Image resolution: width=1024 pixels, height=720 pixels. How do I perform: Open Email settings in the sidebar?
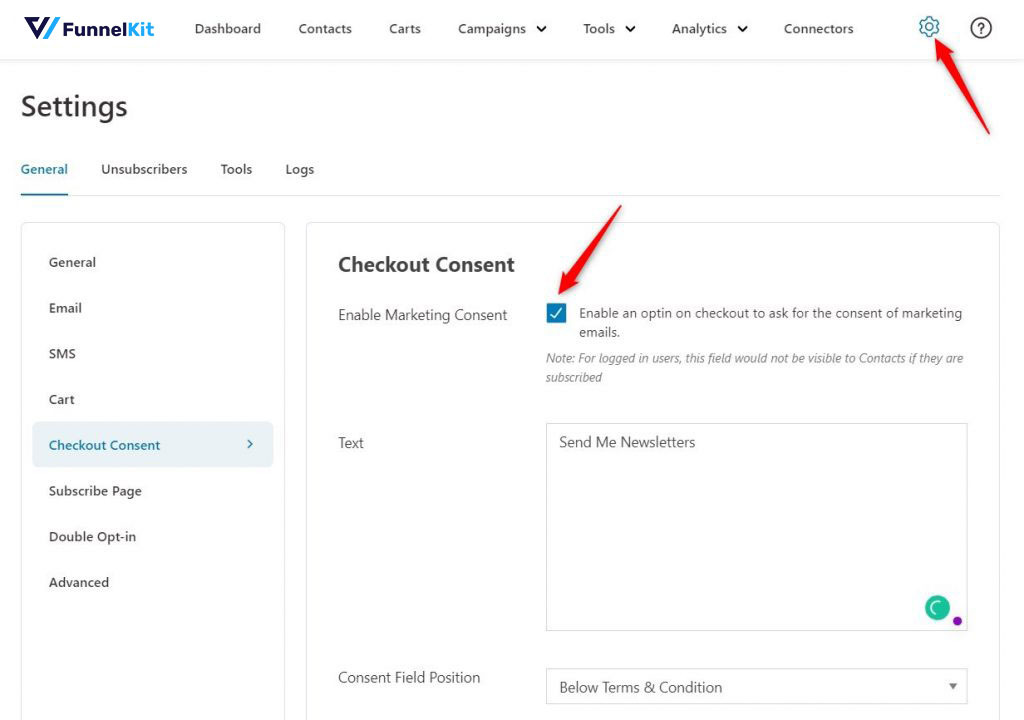pyautogui.click(x=65, y=308)
